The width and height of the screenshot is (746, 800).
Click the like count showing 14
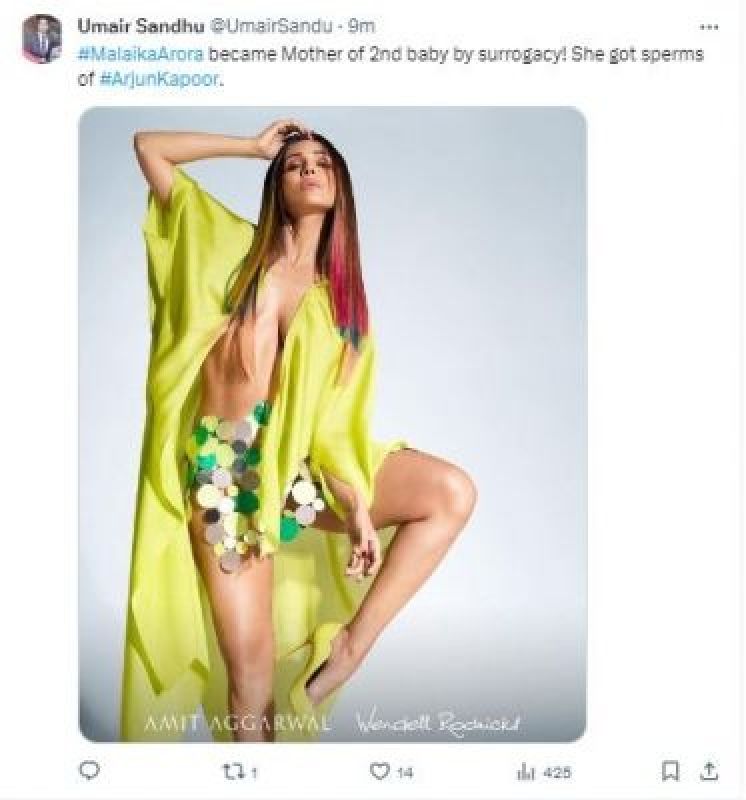pos(404,772)
